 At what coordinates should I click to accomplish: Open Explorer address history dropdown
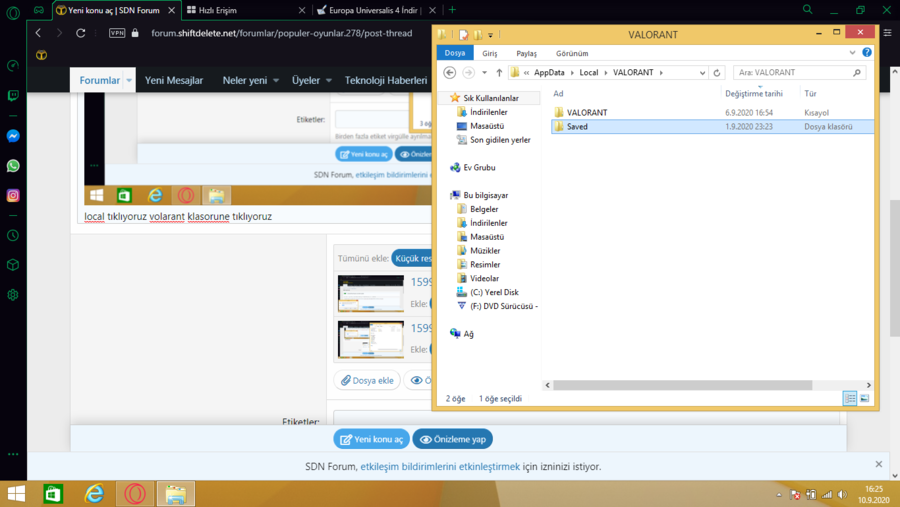point(703,72)
